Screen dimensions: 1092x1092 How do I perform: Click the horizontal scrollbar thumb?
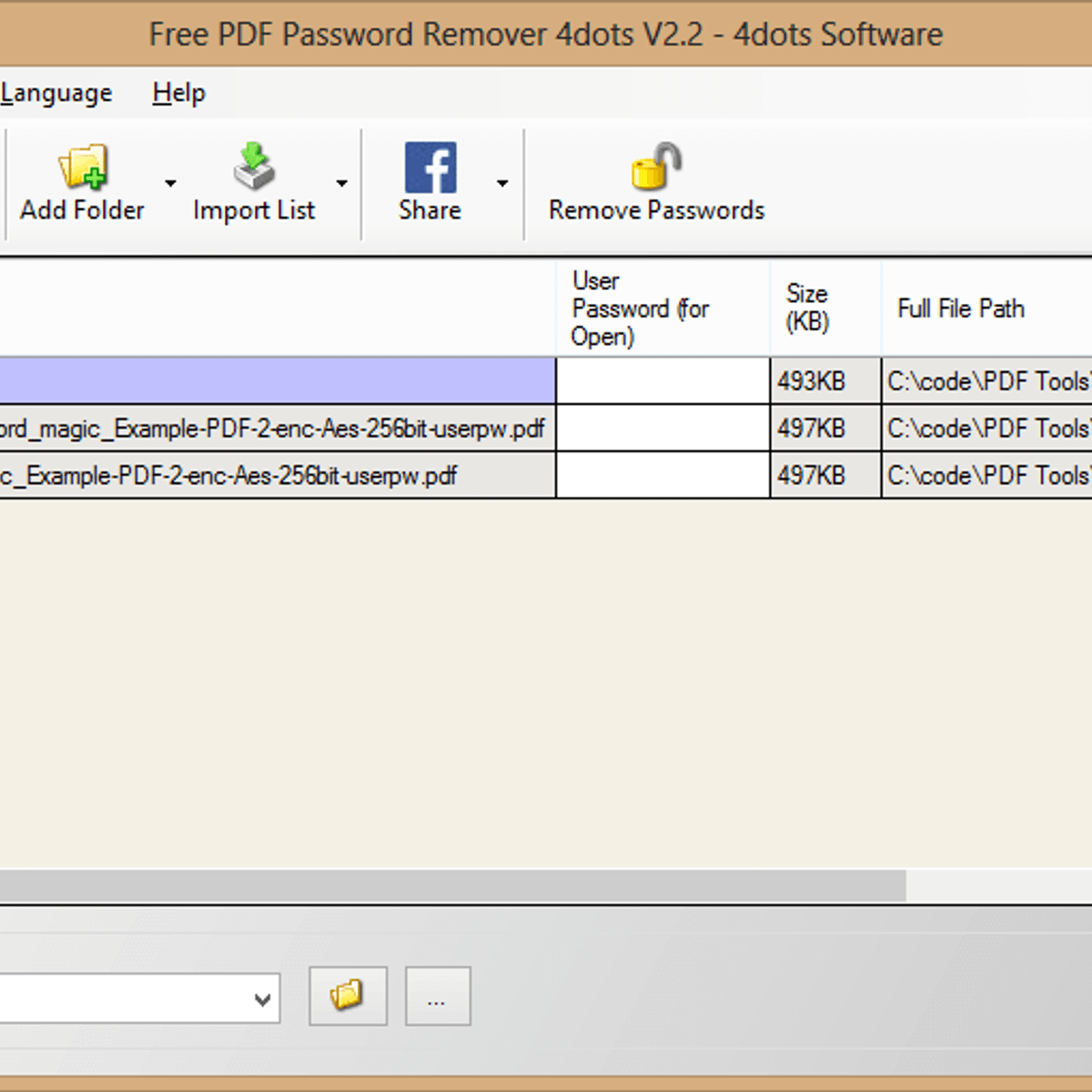click(452, 885)
